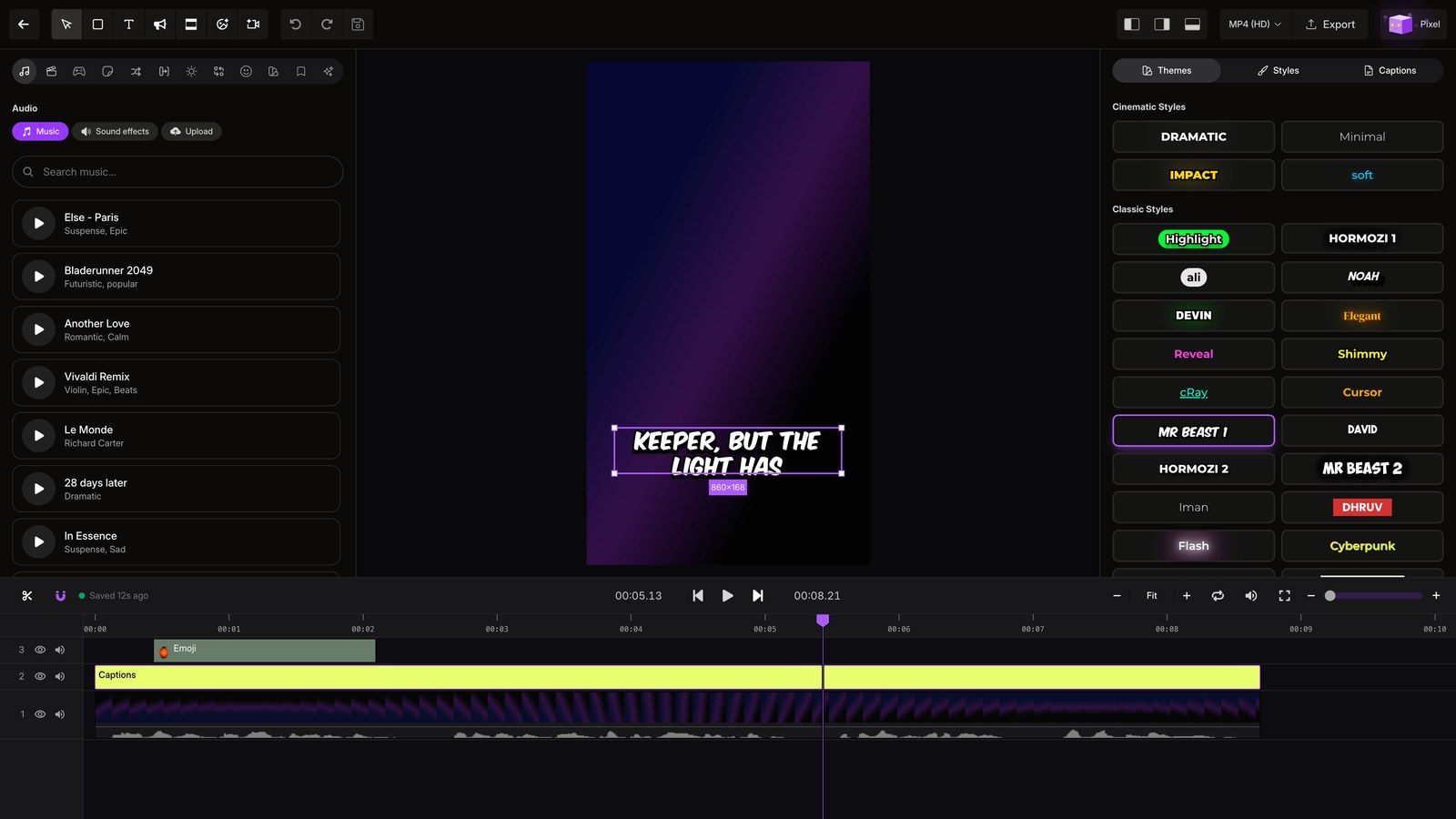The height and width of the screenshot is (819, 1456).
Task: Select the Sound effects tab
Action: pos(115,132)
